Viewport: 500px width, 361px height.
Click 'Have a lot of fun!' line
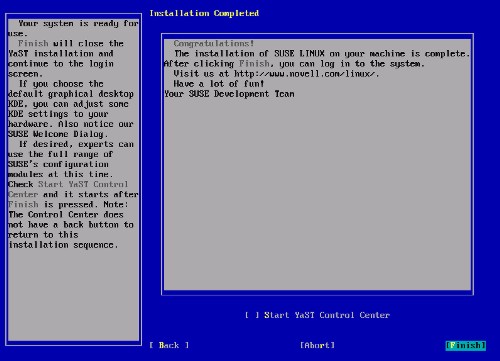(x=219, y=84)
